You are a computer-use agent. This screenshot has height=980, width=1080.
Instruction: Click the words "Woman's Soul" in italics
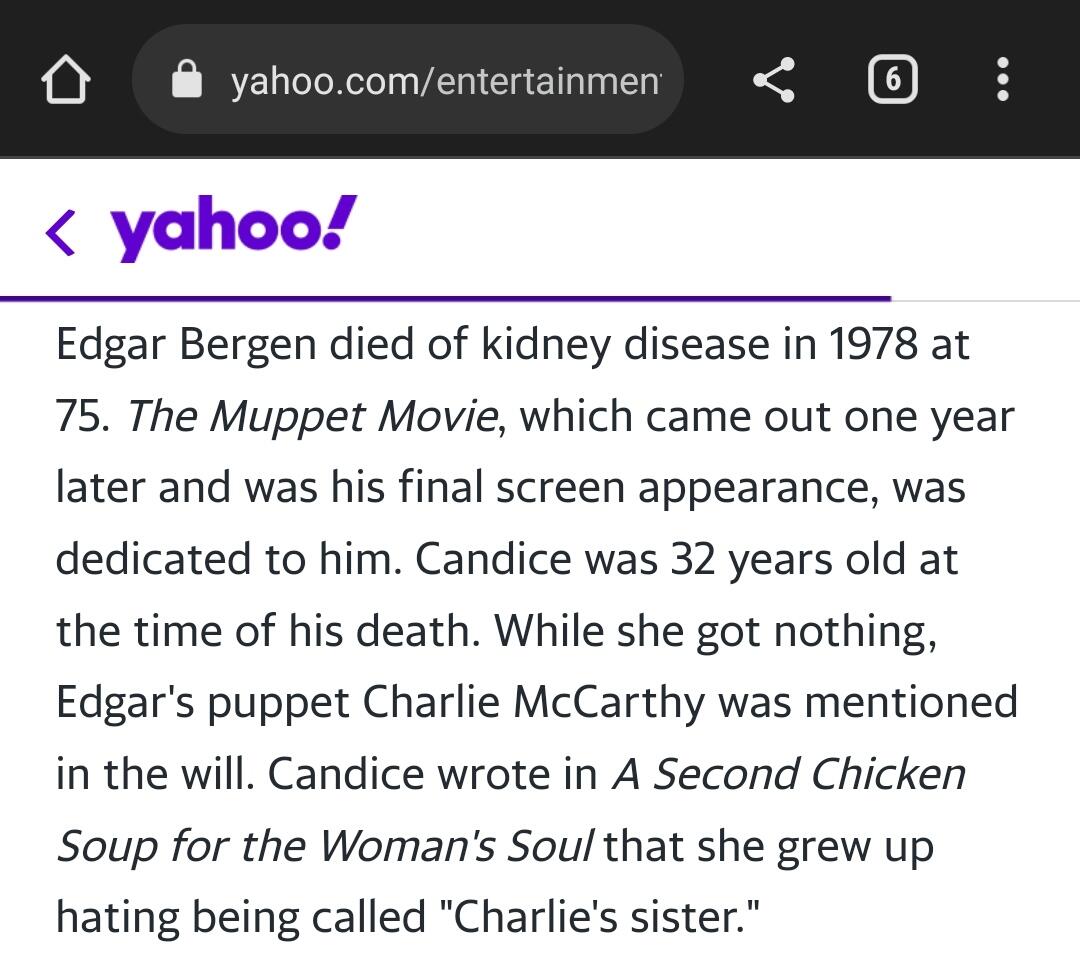tap(456, 846)
